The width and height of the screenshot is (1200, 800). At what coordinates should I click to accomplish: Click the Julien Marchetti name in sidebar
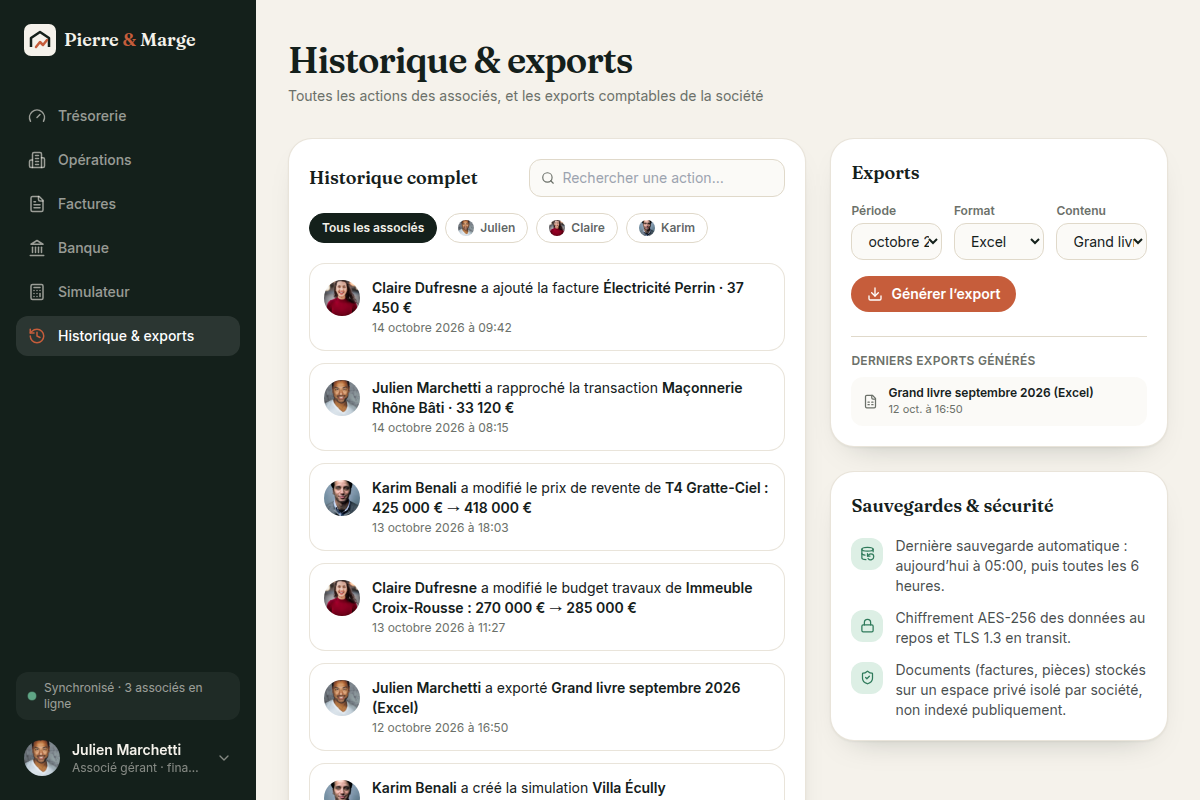click(126, 750)
